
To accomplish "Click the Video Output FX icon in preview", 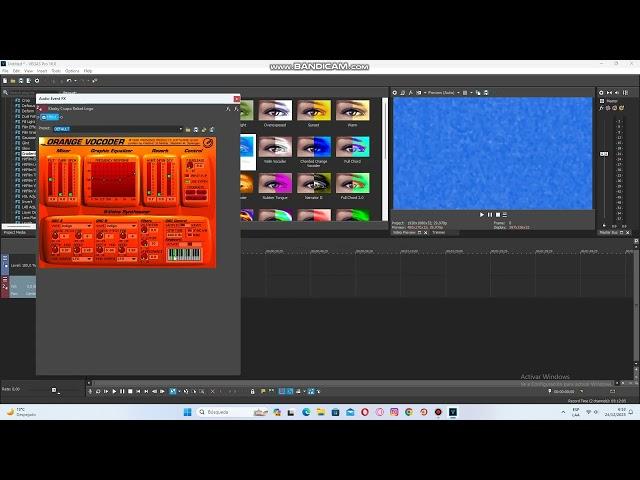I will (x=411, y=93).
